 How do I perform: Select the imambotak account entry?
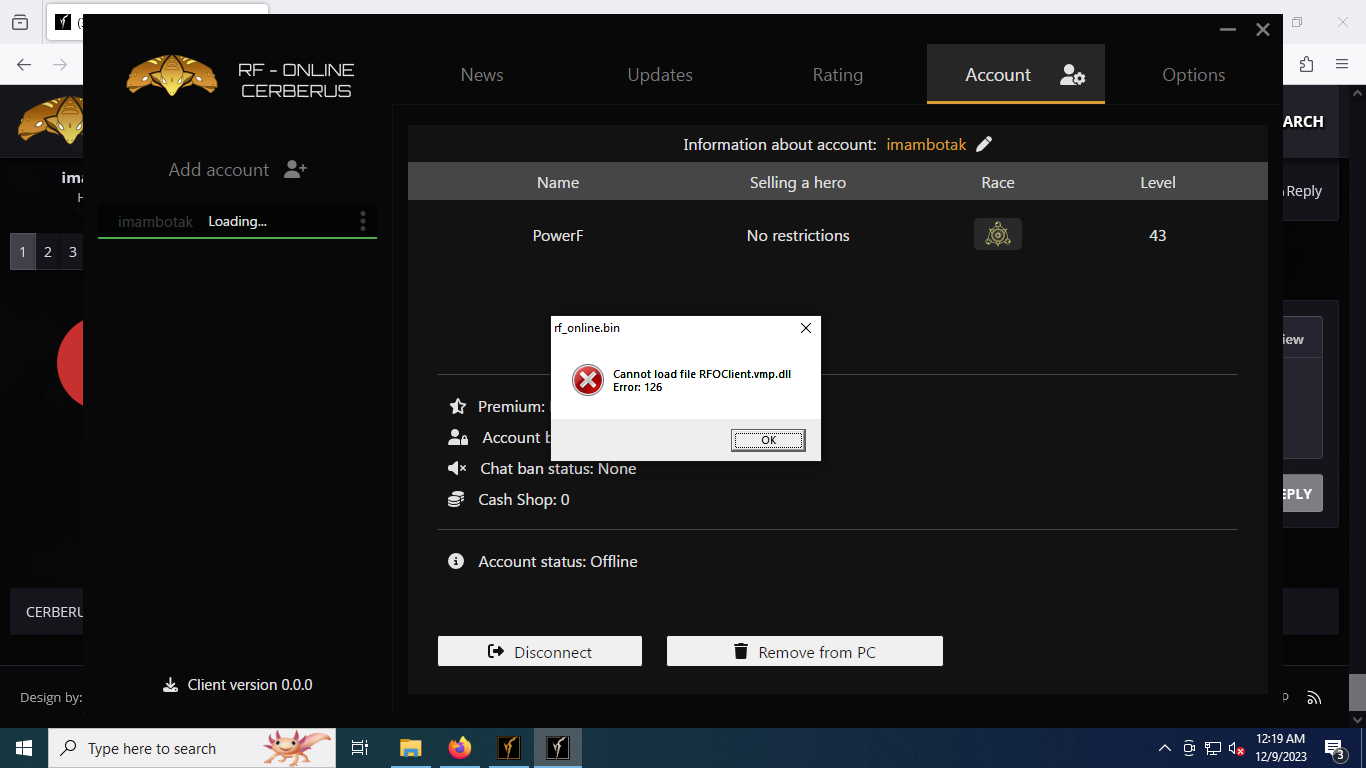[237, 221]
